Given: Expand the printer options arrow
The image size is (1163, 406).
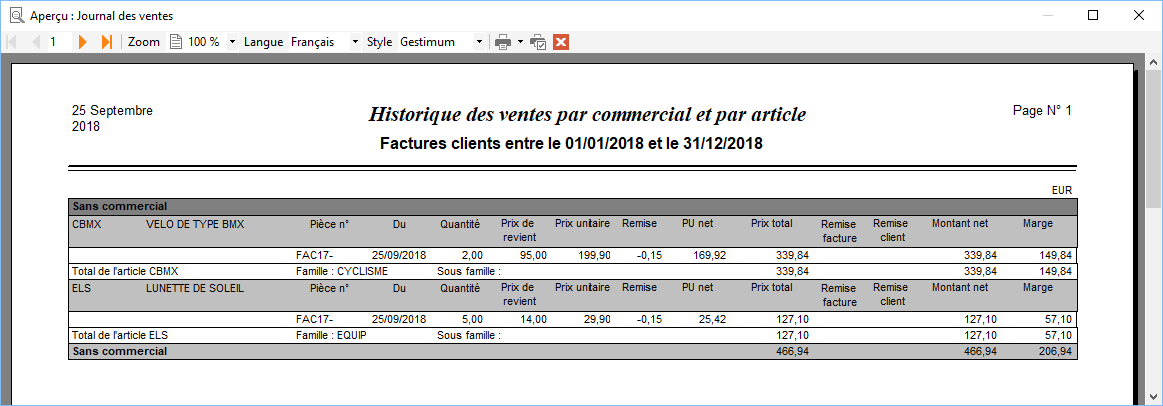Looking at the screenshot, I should pos(521,42).
